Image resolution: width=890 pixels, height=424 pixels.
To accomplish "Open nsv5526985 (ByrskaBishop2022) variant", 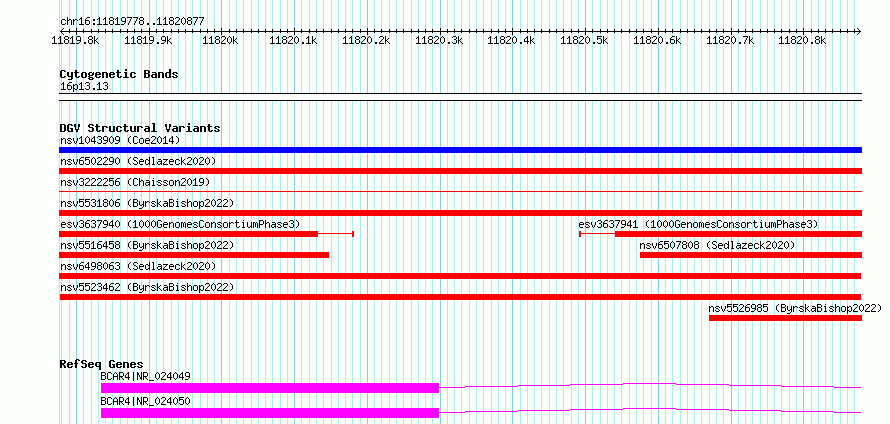I will (x=795, y=308).
